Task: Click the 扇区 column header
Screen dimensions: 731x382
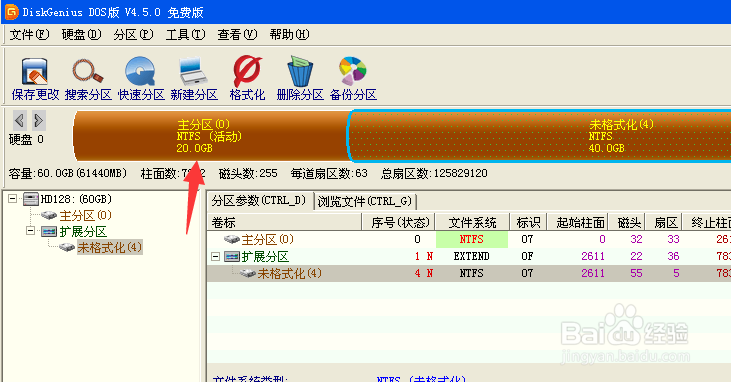Action: click(664, 222)
